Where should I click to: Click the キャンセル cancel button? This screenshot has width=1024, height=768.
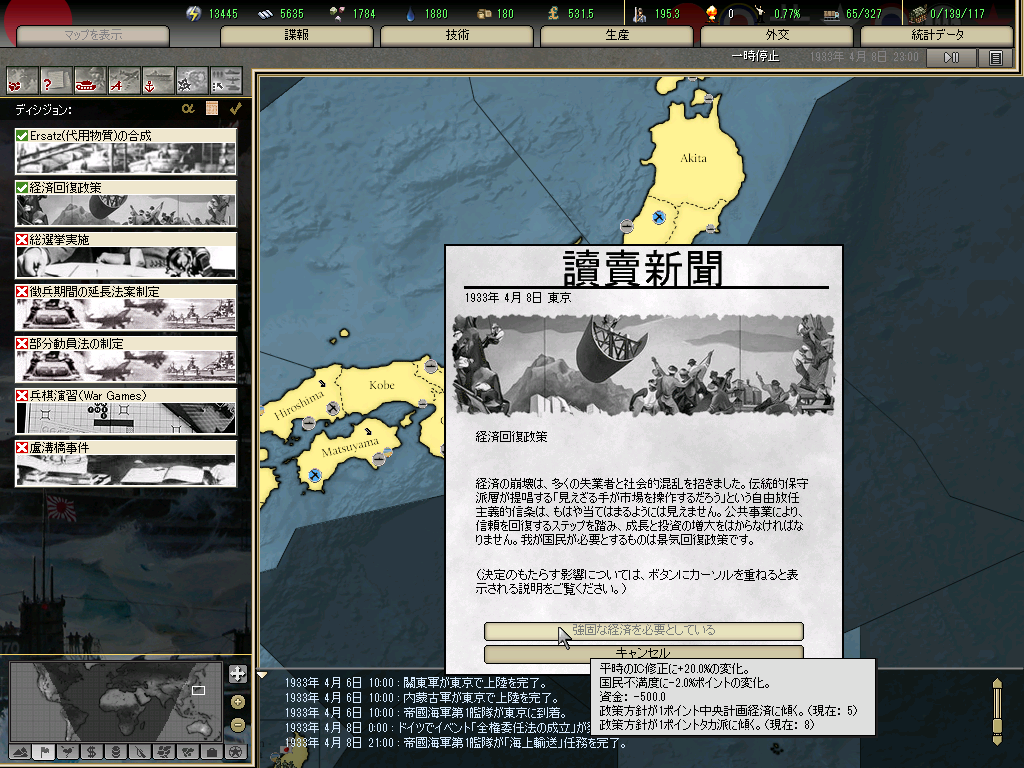coord(643,652)
